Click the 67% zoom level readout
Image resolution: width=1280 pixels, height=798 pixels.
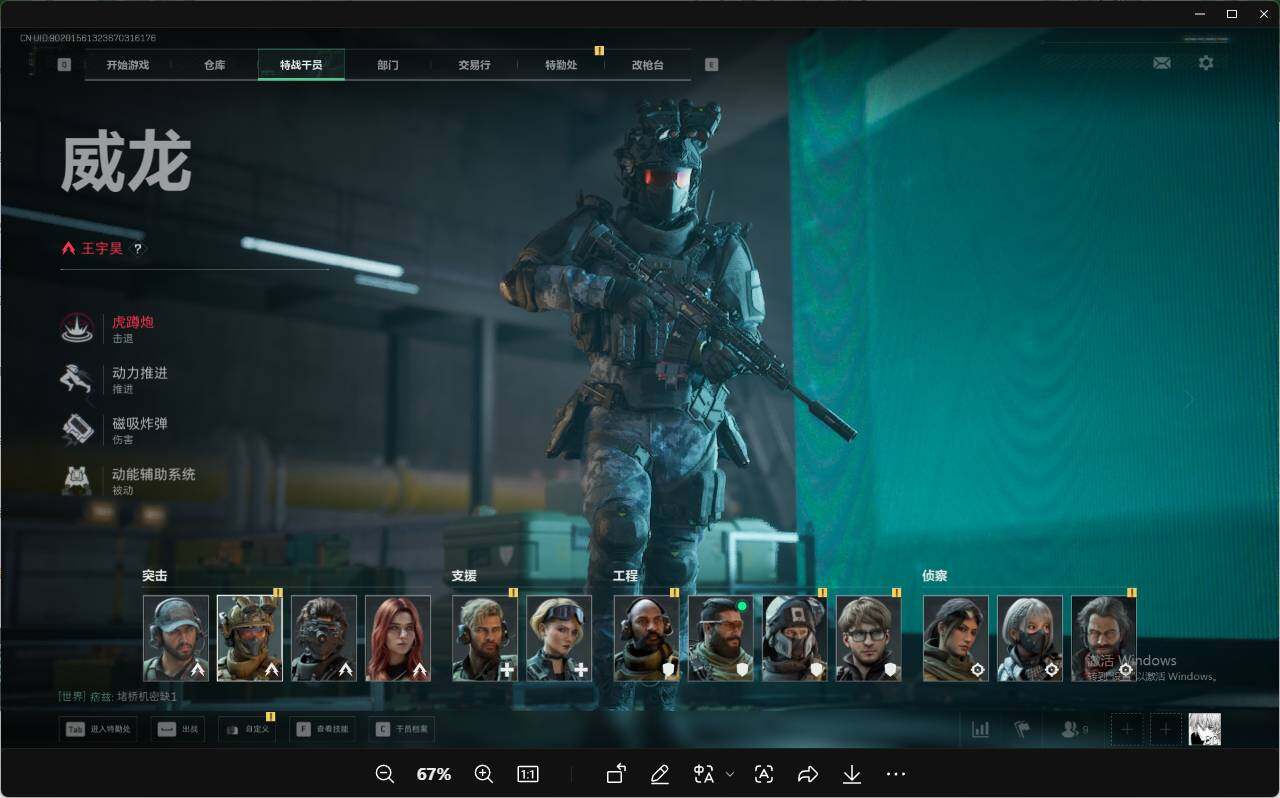pos(434,774)
